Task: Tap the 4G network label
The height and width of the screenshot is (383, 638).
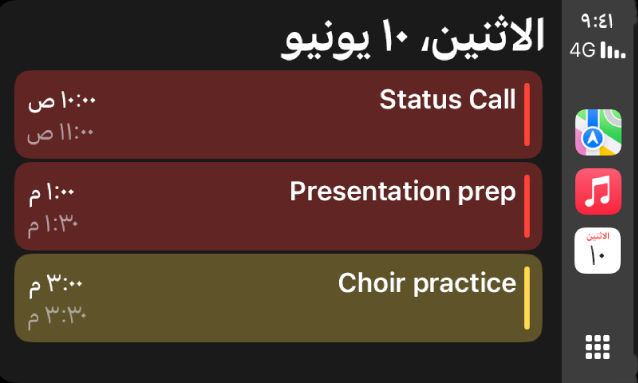Action: [x=582, y=50]
